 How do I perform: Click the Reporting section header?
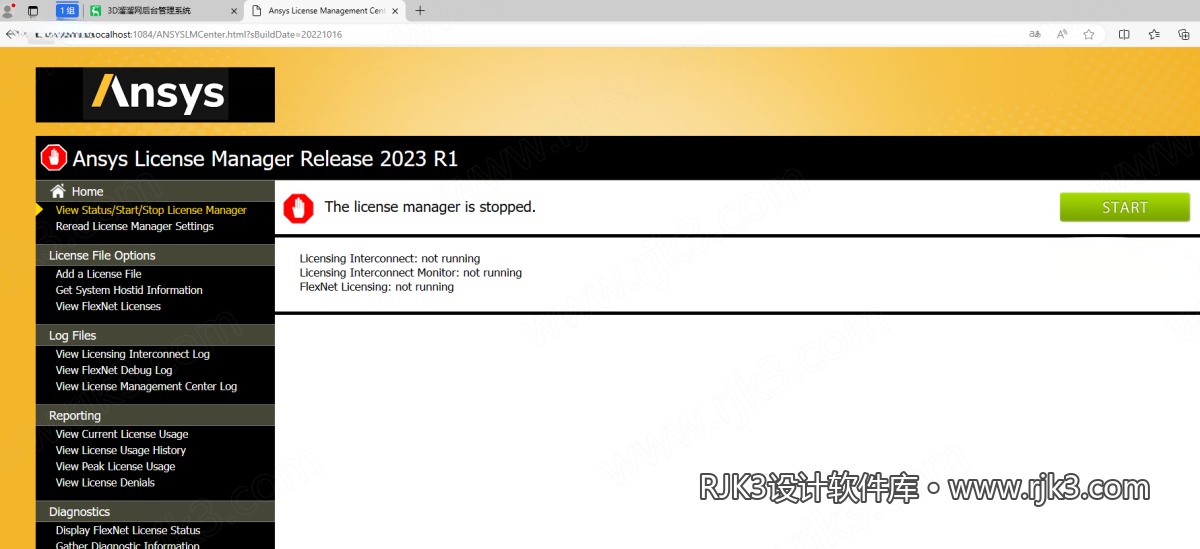[x=155, y=415]
